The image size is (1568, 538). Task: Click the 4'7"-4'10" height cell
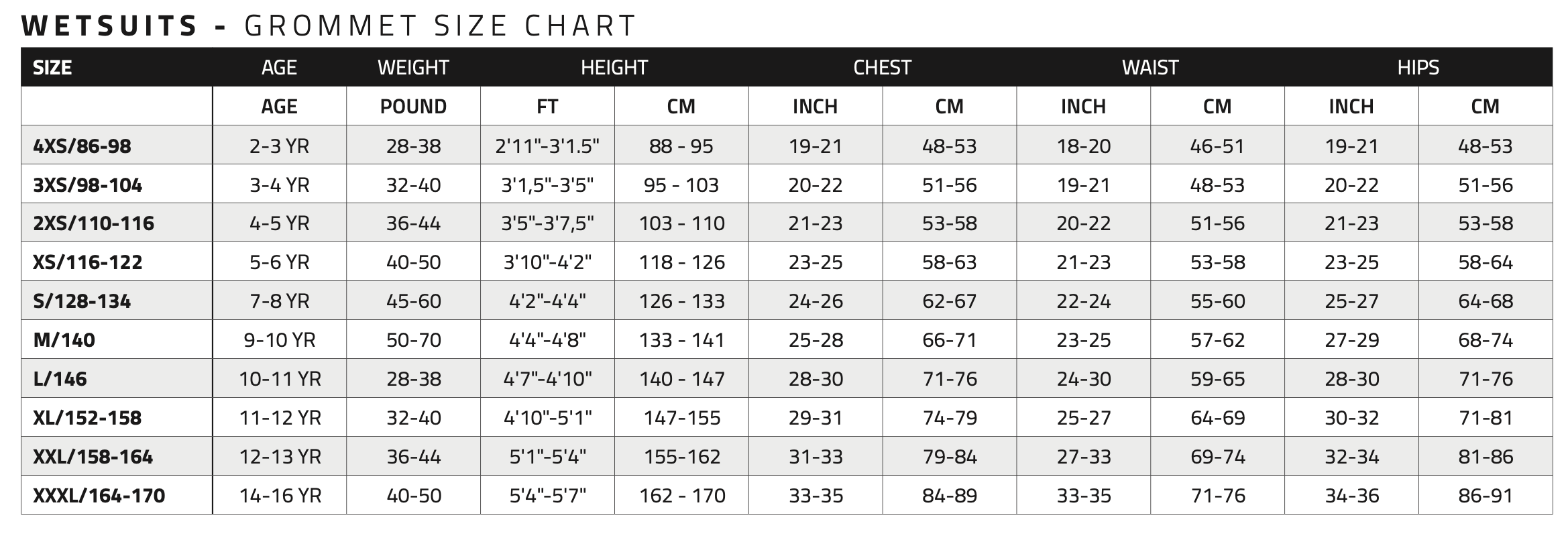(547, 379)
